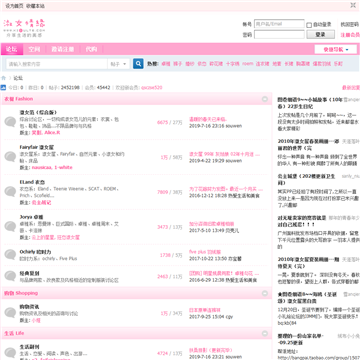Click the pink 注册会员 register link
360x360 pixels.
pos(350,35)
